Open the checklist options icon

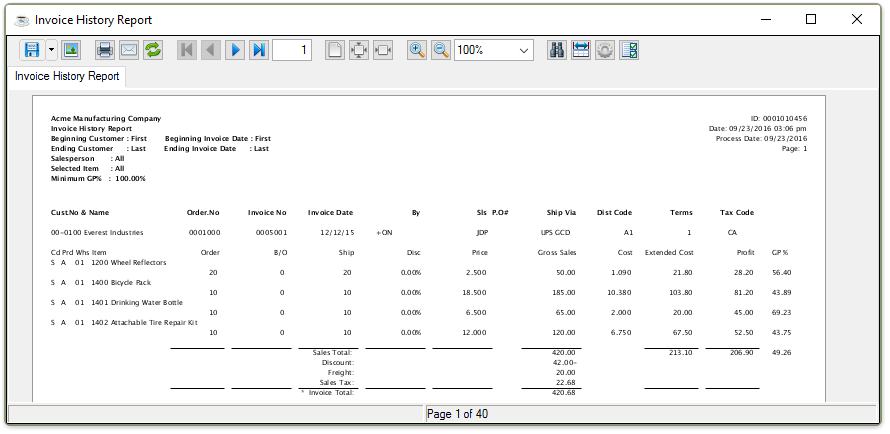click(x=629, y=50)
